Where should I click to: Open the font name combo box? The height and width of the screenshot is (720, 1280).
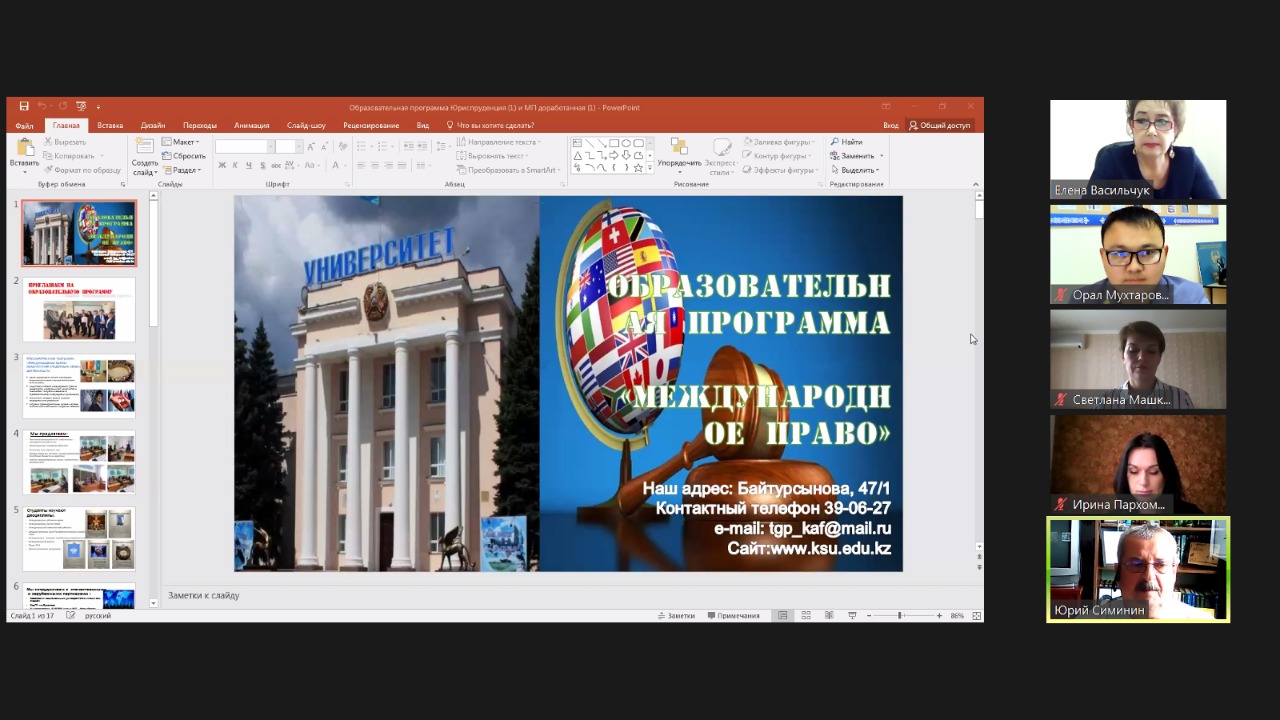(x=244, y=147)
